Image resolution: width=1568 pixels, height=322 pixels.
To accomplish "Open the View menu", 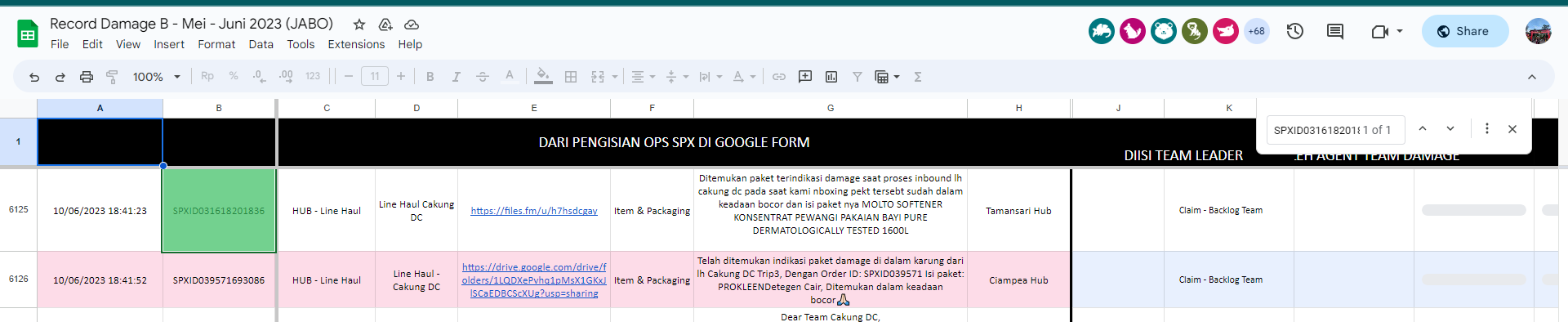I will pos(128,44).
